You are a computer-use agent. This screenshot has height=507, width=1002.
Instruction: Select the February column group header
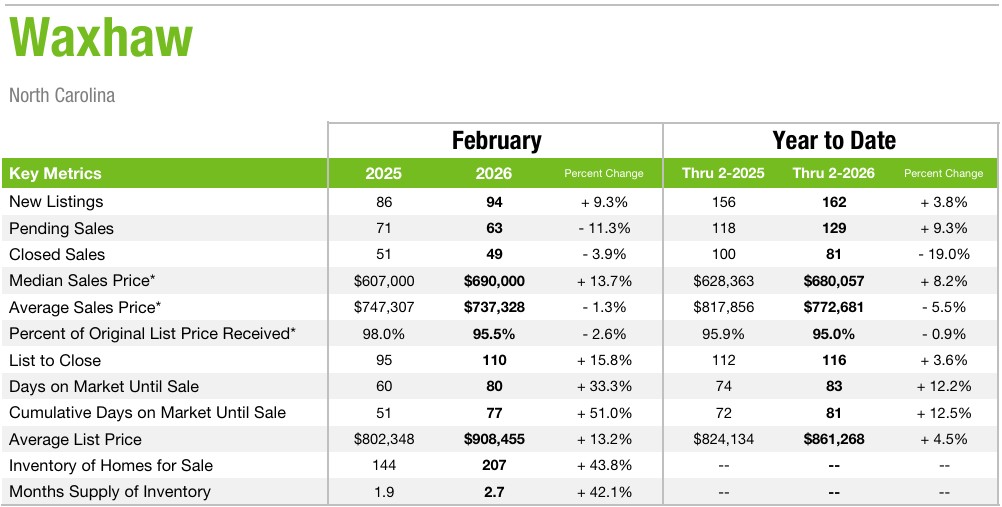[496, 141]
